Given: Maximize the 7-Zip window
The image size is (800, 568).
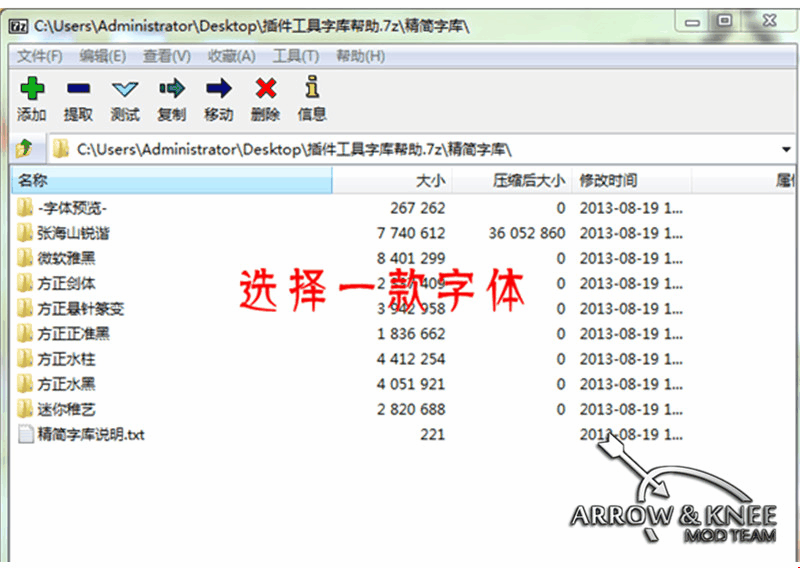Looking at the screenshot, I should click(x=724, y=21).
